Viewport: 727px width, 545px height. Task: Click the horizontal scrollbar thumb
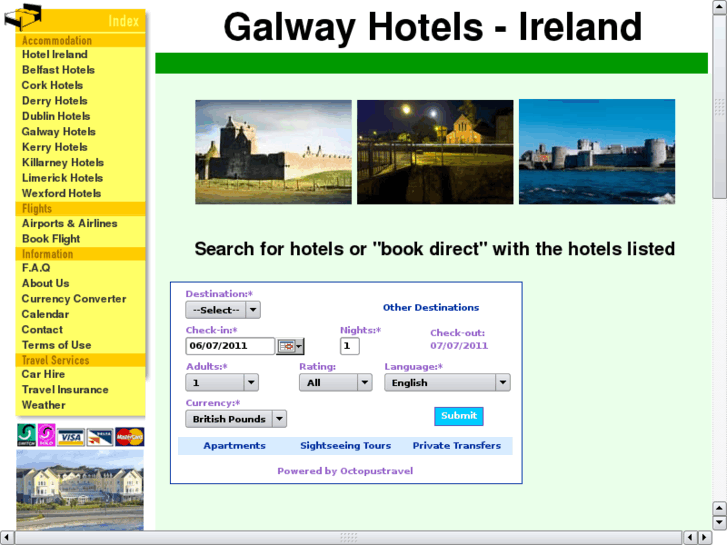tap(348, 538)
